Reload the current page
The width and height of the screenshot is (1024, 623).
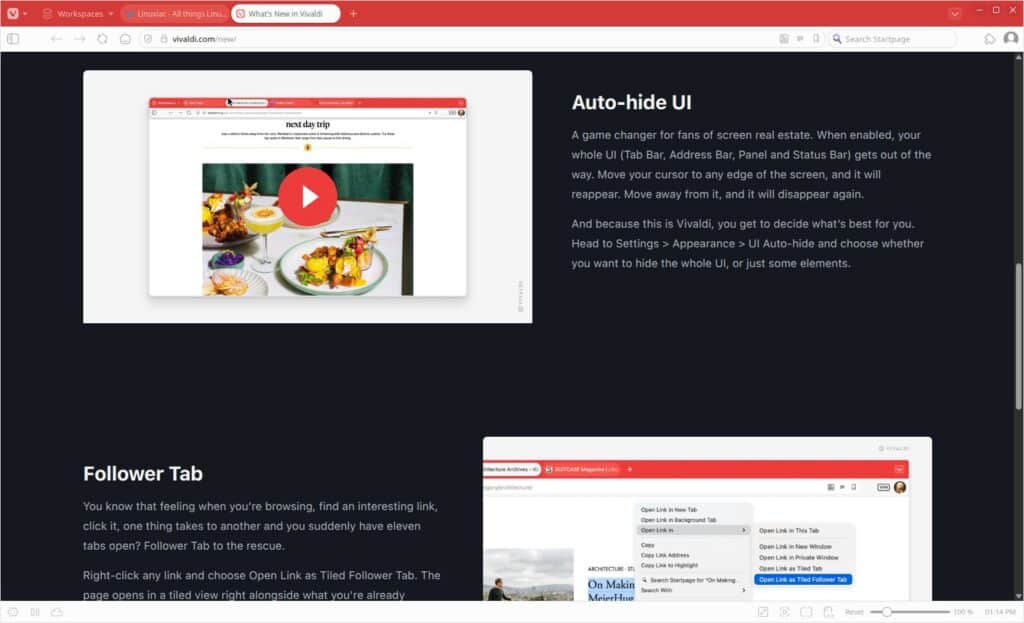point(102,39)
